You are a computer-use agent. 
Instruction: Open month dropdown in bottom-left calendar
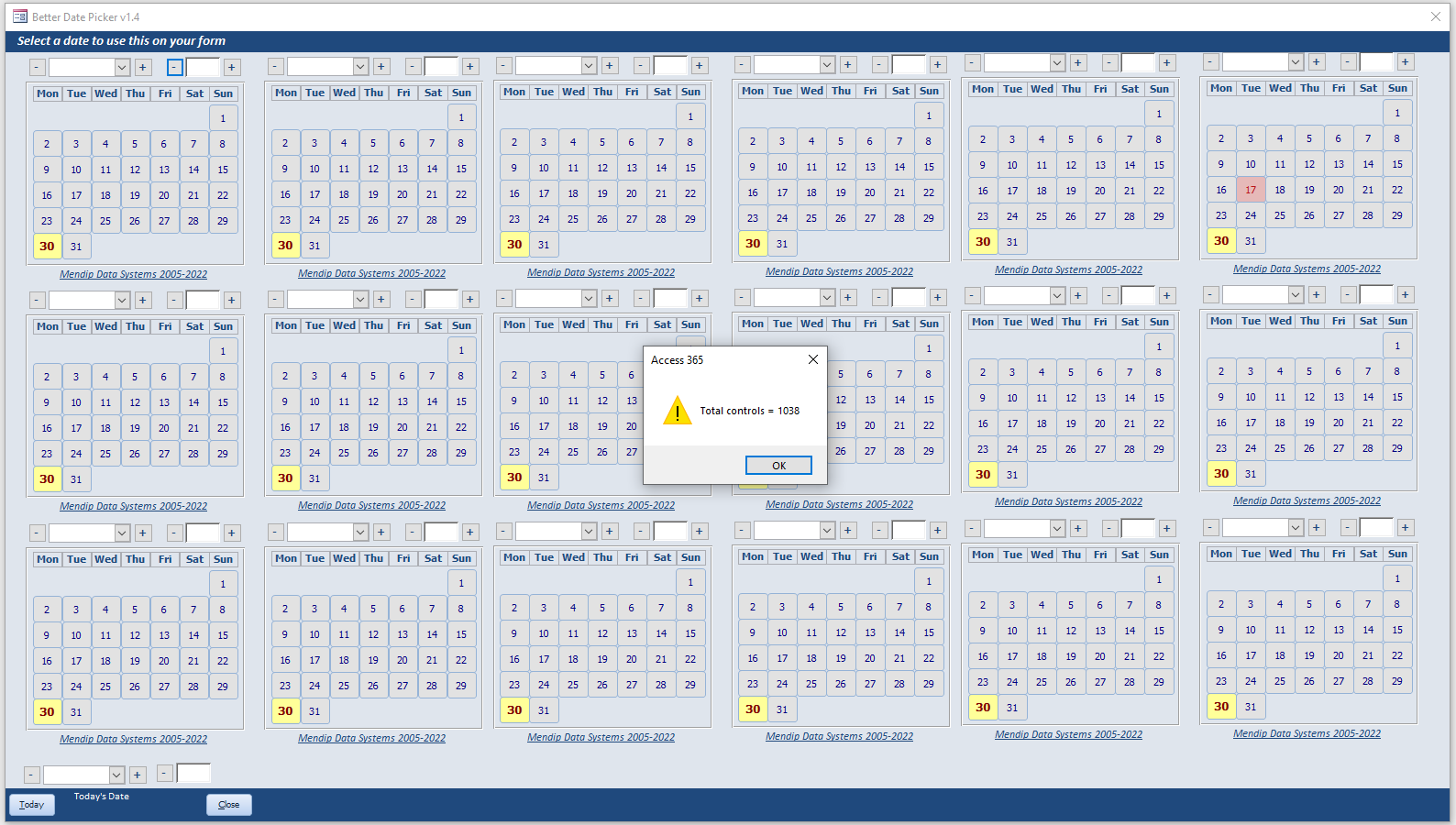tap(122, 533)
